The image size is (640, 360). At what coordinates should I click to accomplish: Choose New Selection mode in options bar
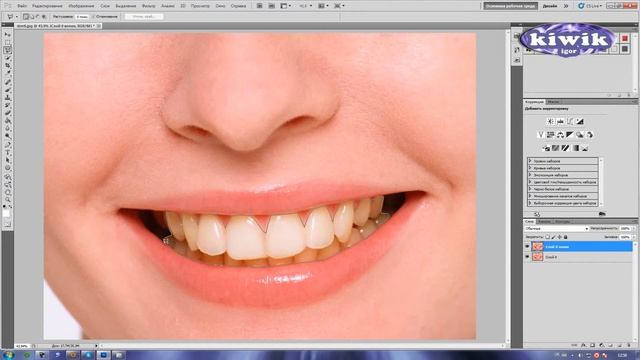26,17
